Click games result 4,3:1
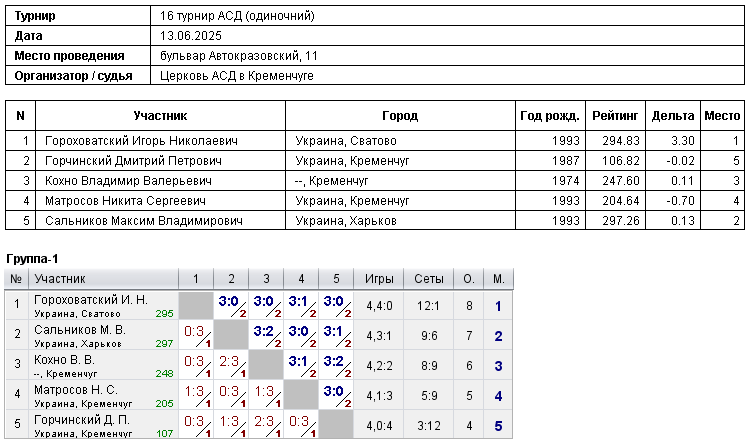 click(379, 336)
